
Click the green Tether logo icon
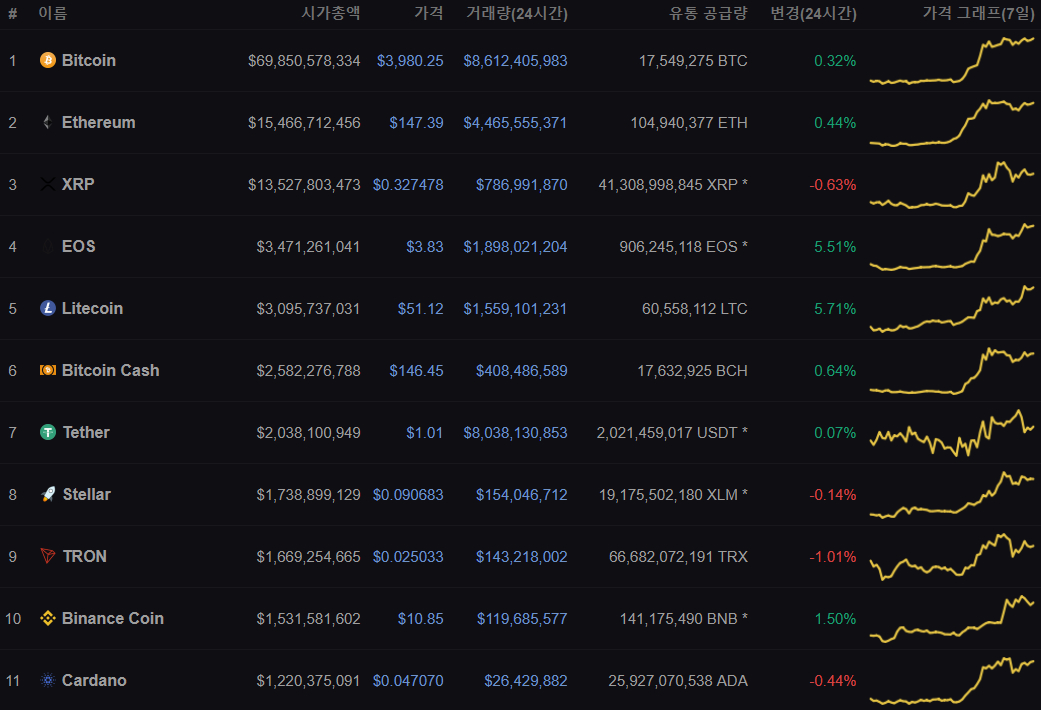pos(48,432)
